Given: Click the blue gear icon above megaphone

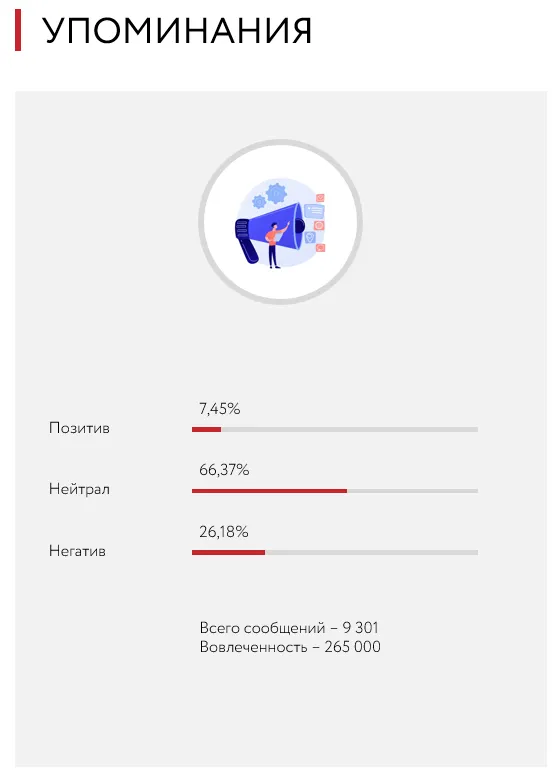Looking at the screenshot, I should click(x=276, y=194).
